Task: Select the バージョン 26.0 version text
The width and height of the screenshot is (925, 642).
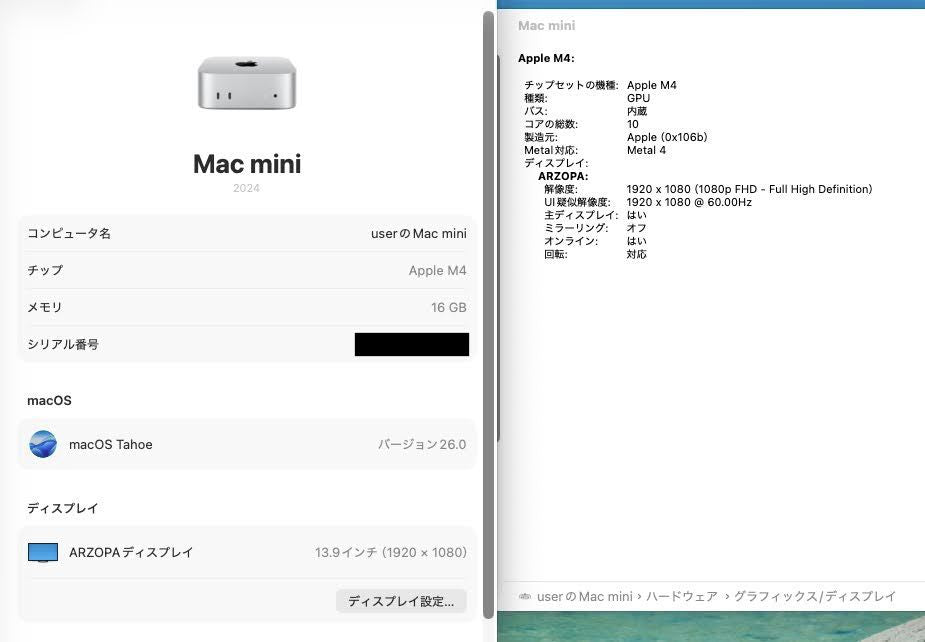Action: (421, 444)
